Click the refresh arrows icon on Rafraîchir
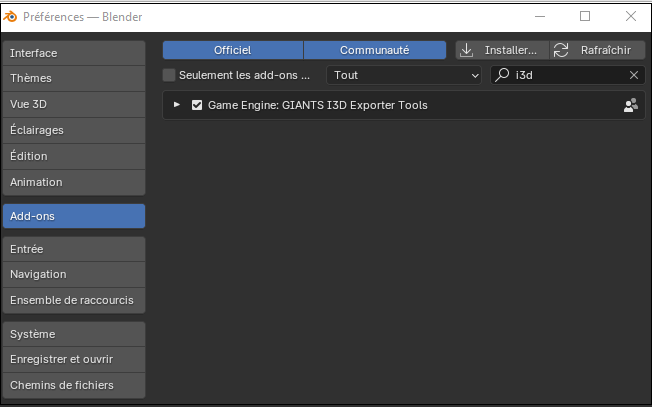652x407 pixels. pyautogui.click(x=561, y=50)
